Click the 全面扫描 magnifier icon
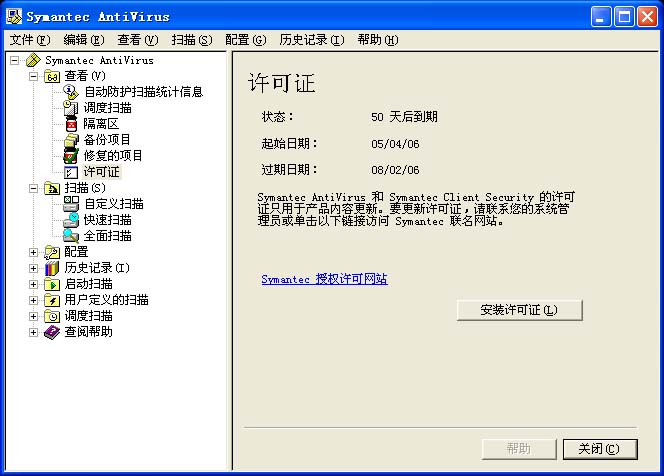Viewport: 664px width, 476px height. tap(71, 236)
